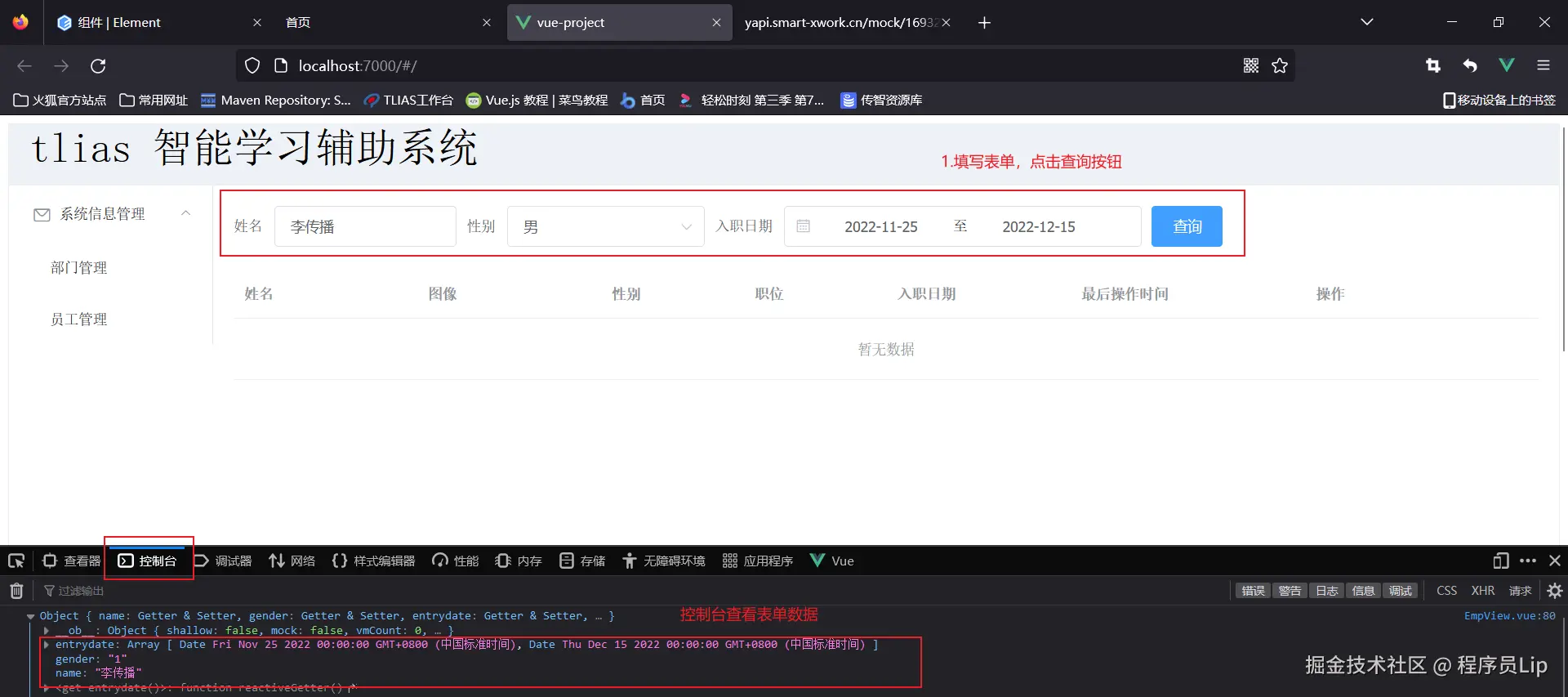List all tabs with the chevron button

(x=1366, y=22)
